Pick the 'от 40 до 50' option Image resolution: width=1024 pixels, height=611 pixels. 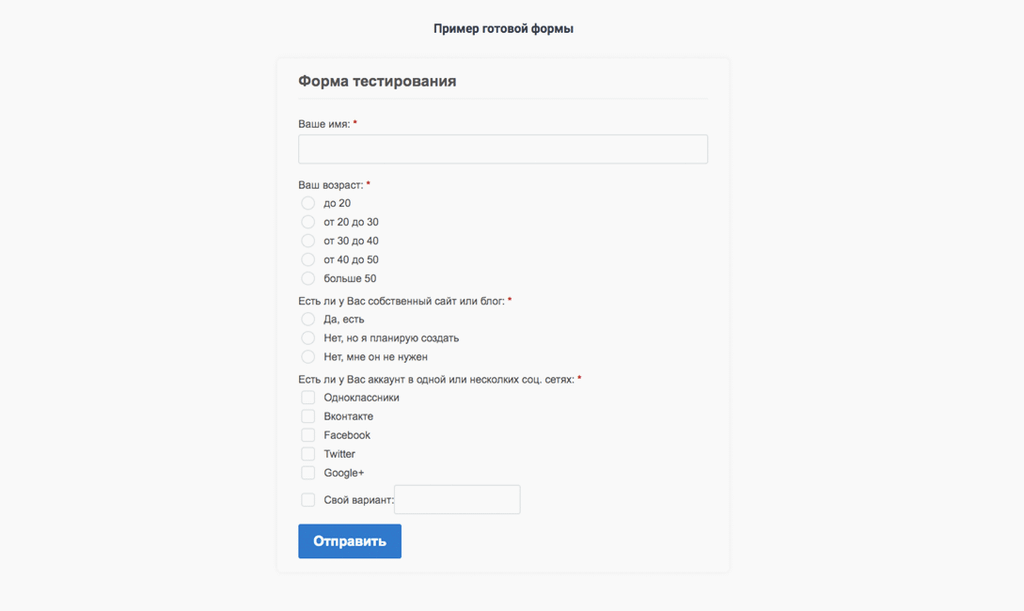(x=308, y=260)
